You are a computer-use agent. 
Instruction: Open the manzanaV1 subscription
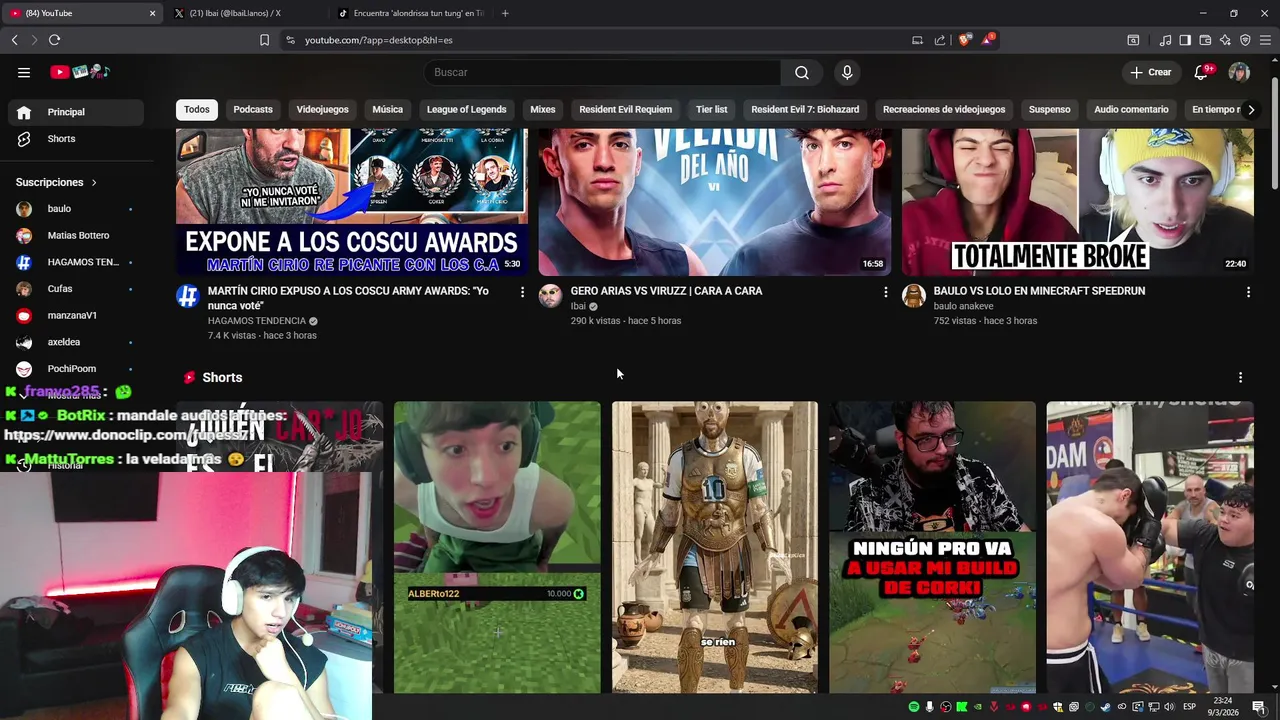[76, 315]
